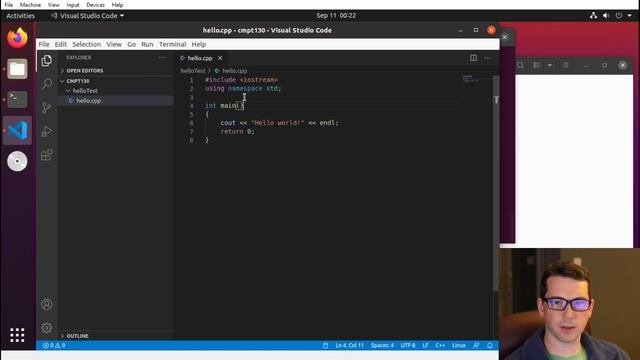The width and height of the screenshot is (640, 360).
Task: Open the Terminal menu
Action: (x=173, y=44)
